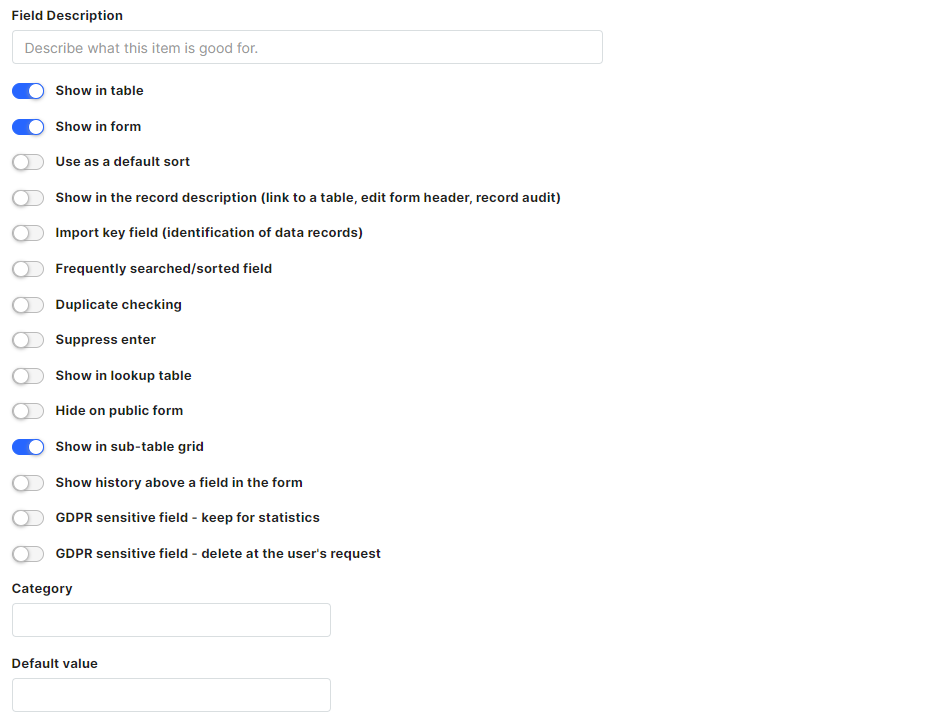
Task: Enable GDPR delete at user's request
Action: click(x=28, y=554)
